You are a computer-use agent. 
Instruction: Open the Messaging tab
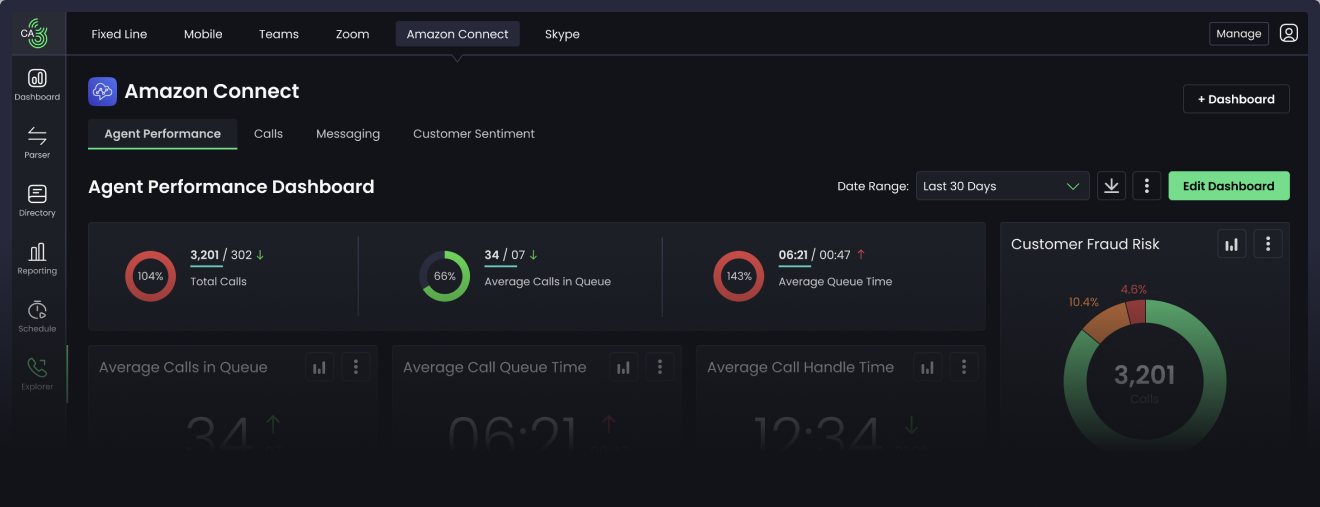[x=348, y=134]
